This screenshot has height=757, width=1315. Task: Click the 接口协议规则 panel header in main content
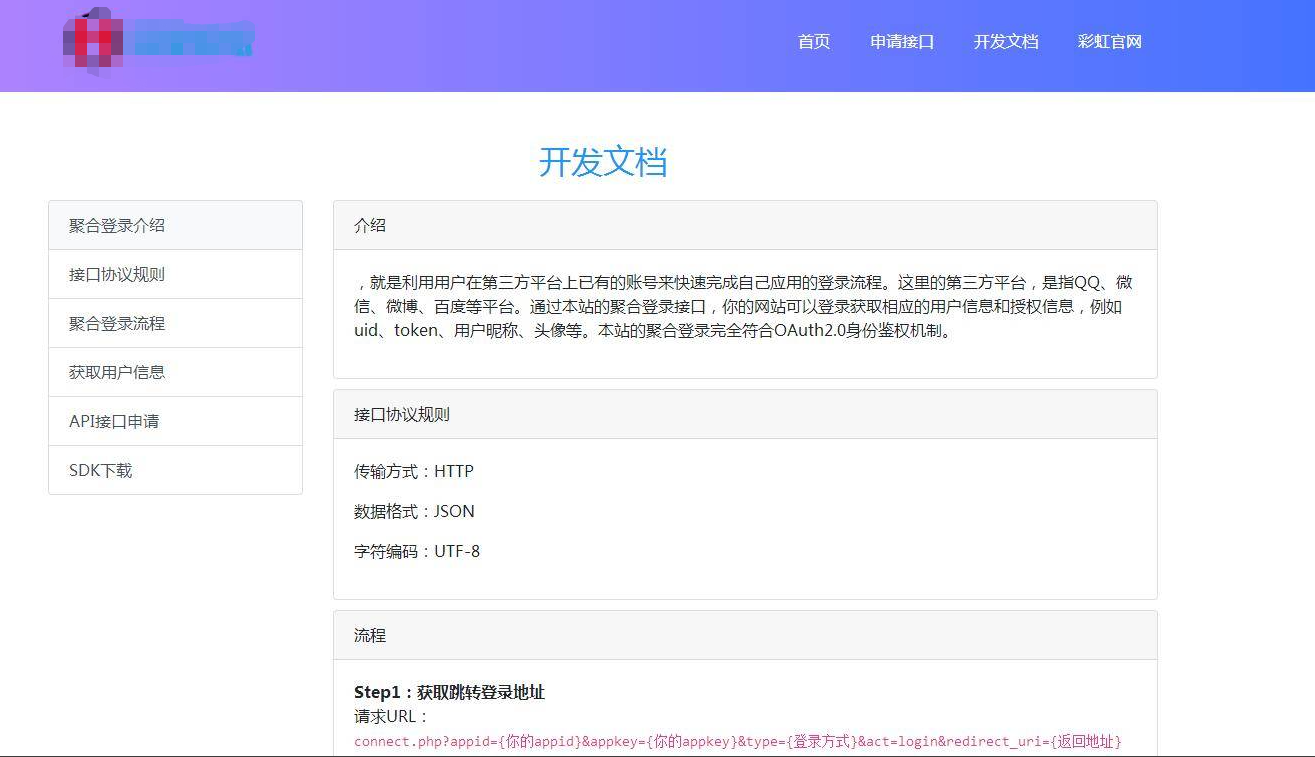[x=402, y=415]
